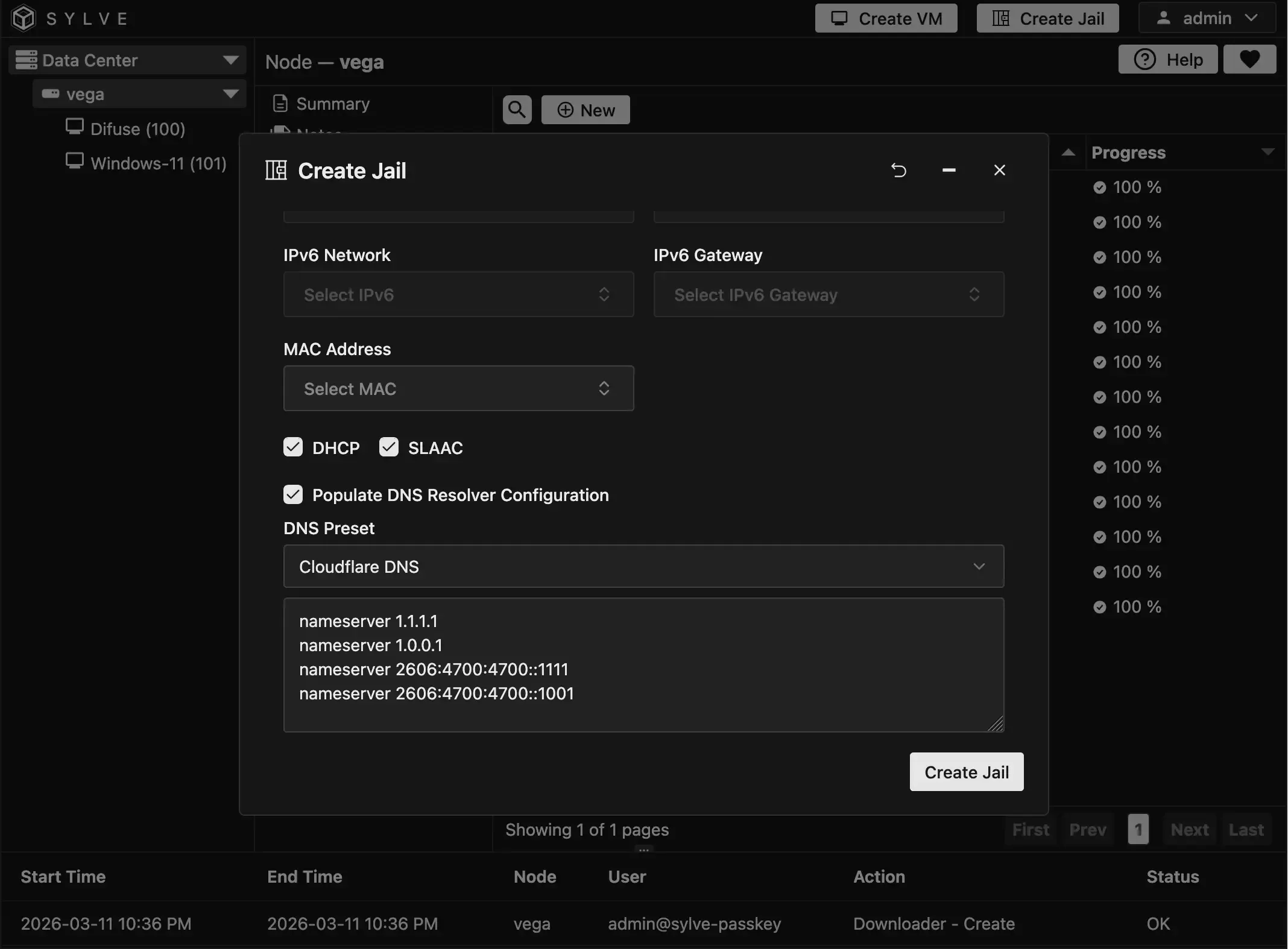This screenshot has width=1288, height=949.
Task: Toggle Populate DNS Resolver Configuration
Action: pos(292,494)
